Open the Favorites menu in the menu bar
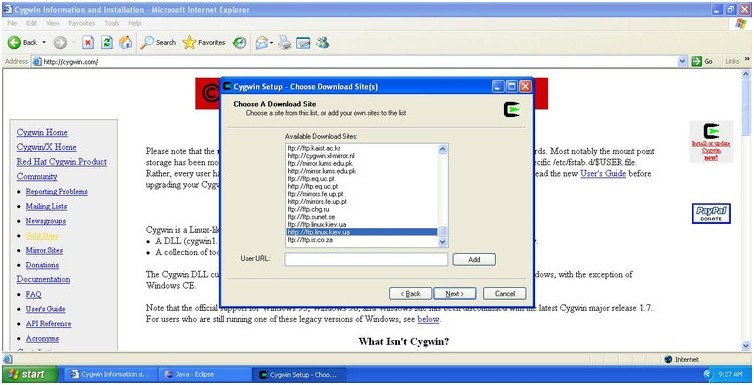 click(81, 23)
